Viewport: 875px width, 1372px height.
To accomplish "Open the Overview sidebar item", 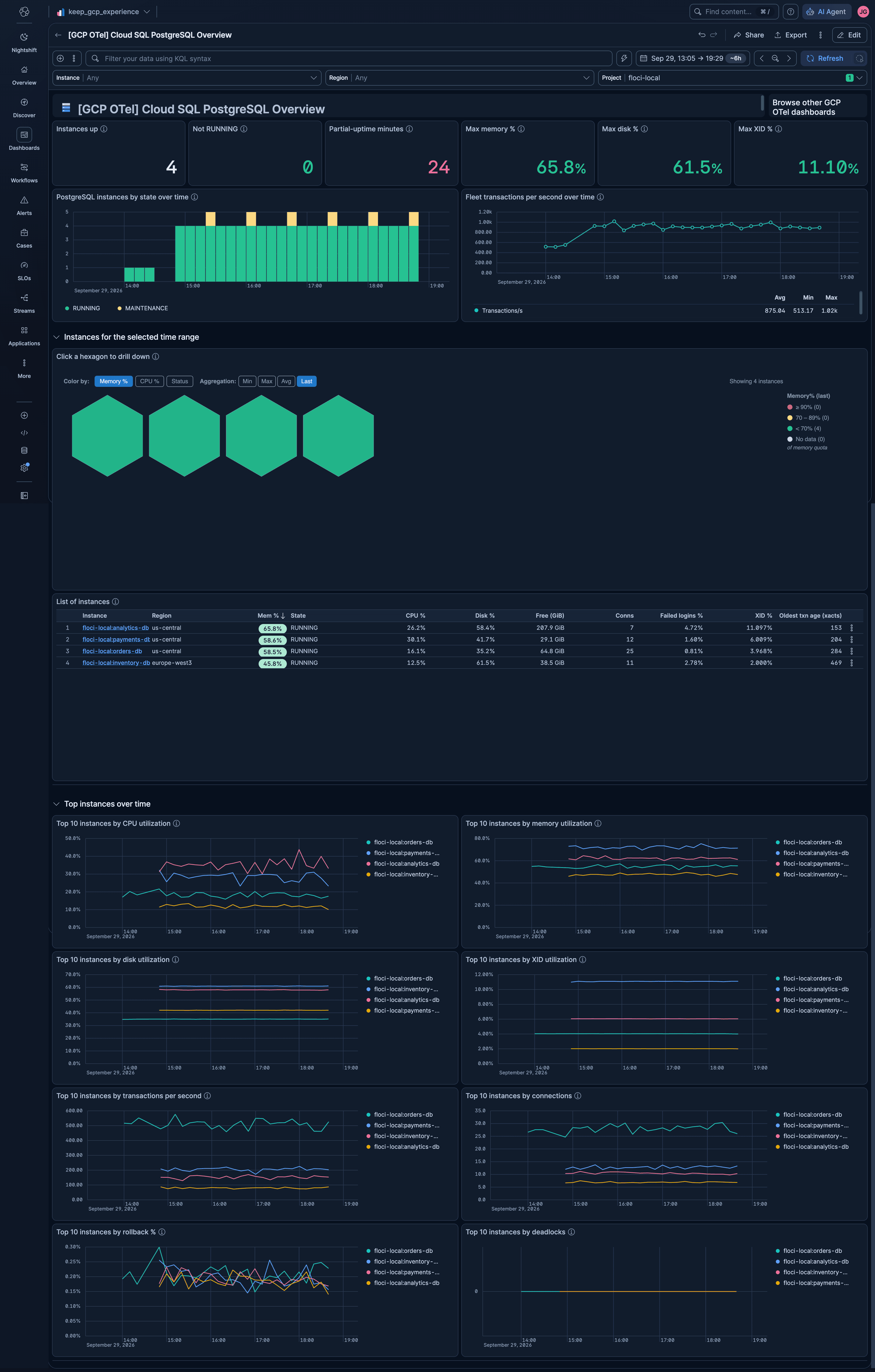I will (24, 75).
